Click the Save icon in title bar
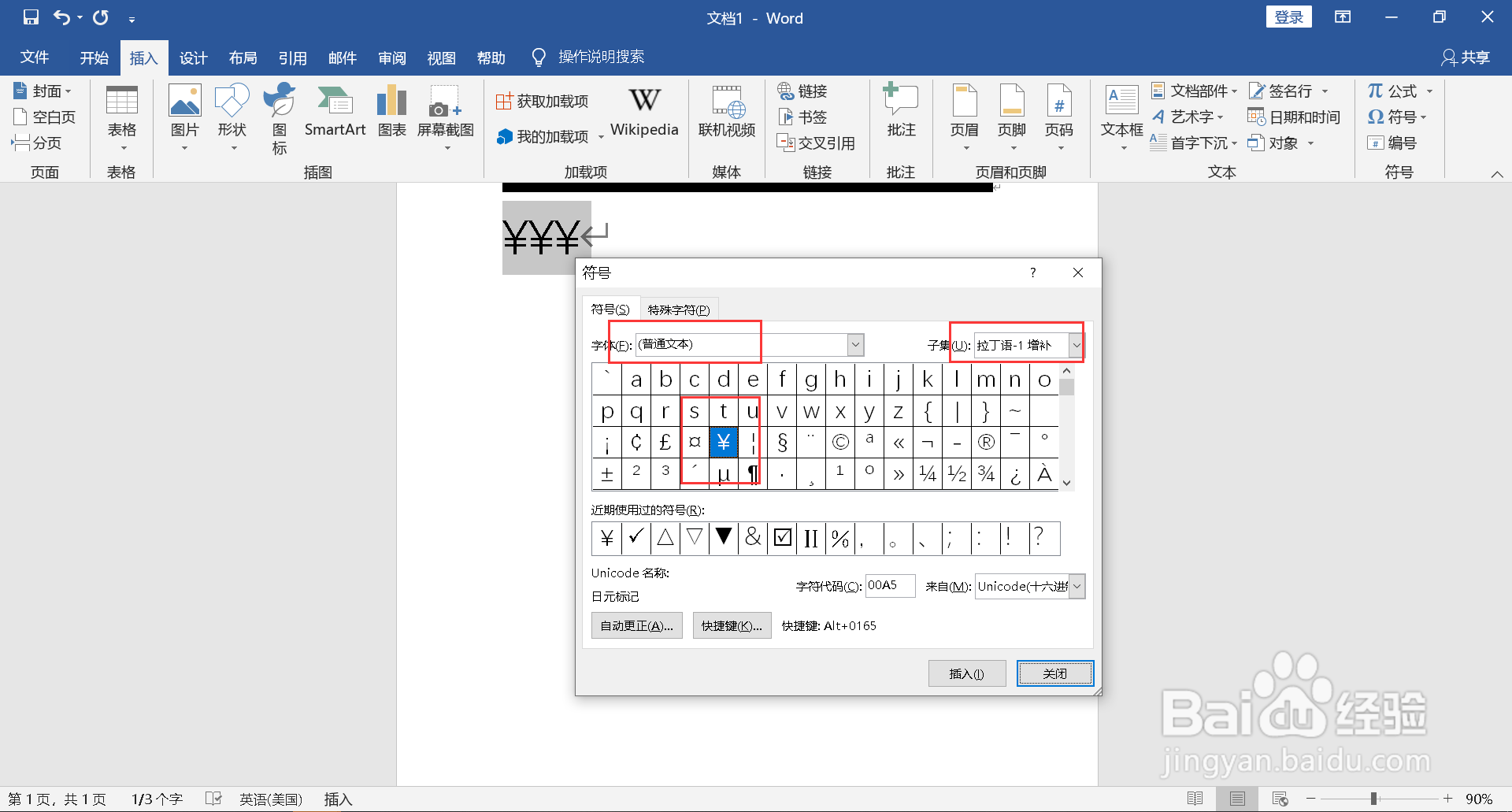Screen dimensions: 1512x812 pyautogui.click(x=31, y=17)
